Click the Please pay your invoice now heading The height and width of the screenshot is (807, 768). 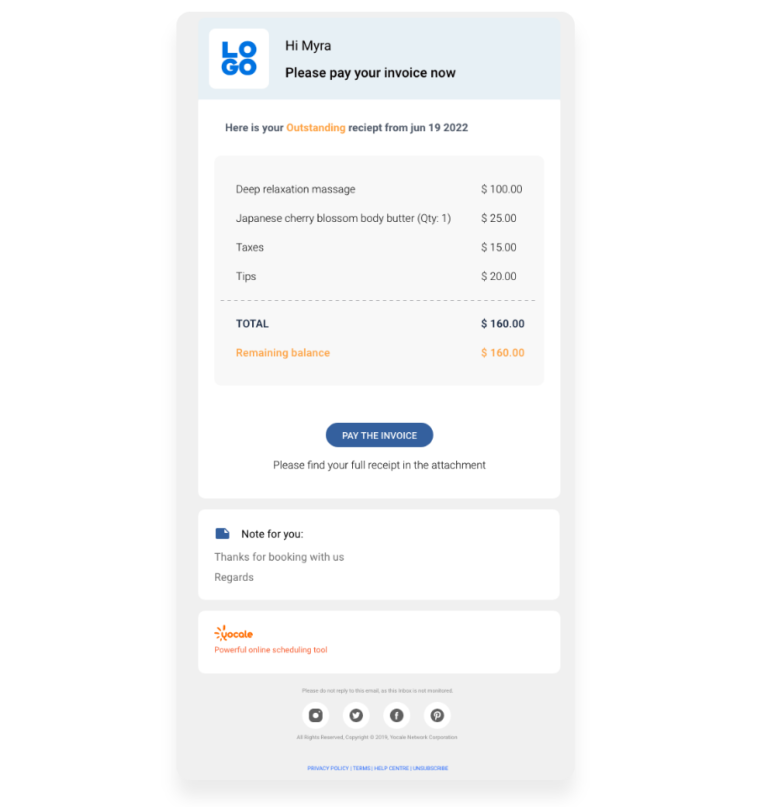coord(371,73)
